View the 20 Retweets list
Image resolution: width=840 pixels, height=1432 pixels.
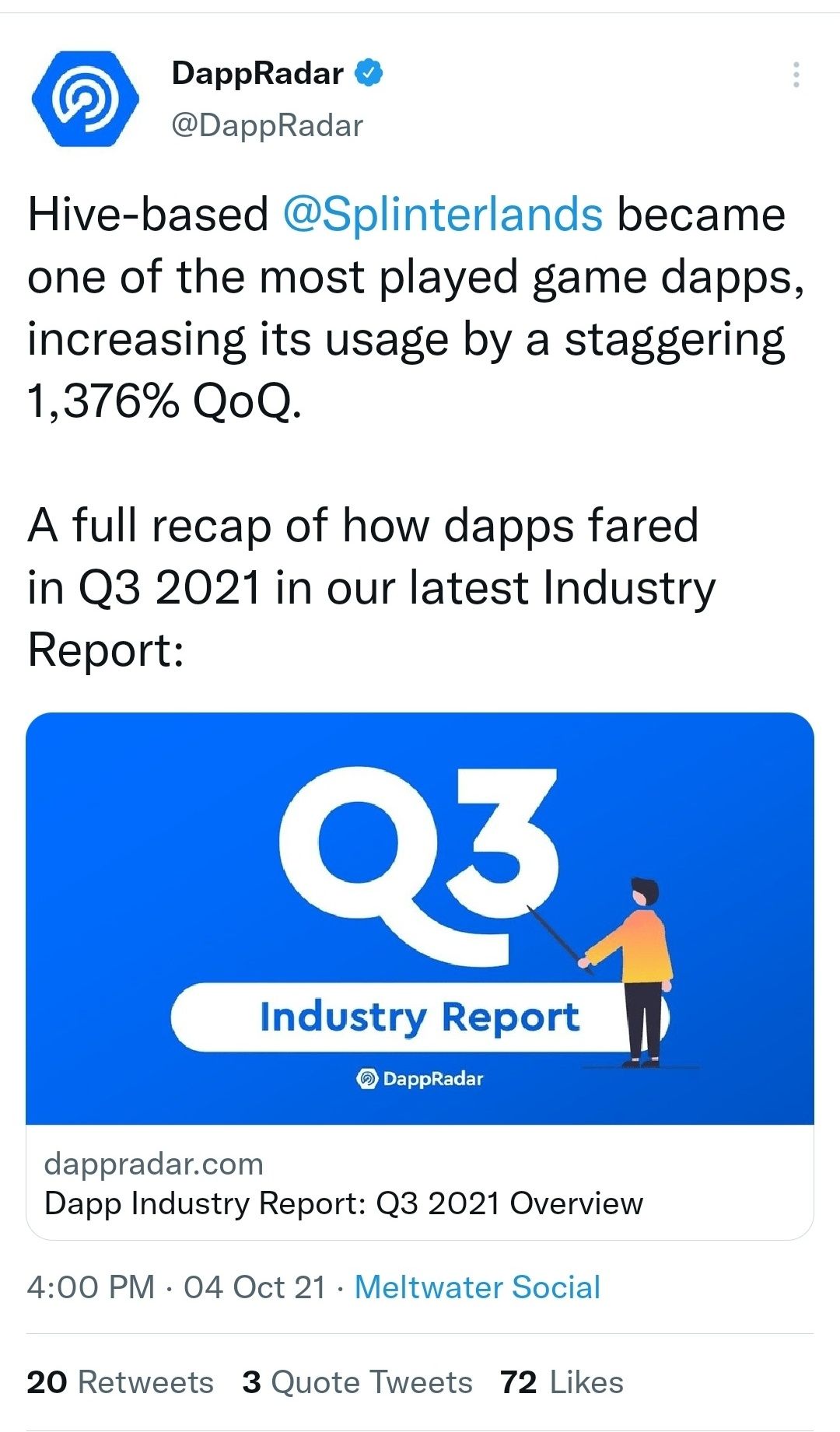click(x=120, y=1382)
